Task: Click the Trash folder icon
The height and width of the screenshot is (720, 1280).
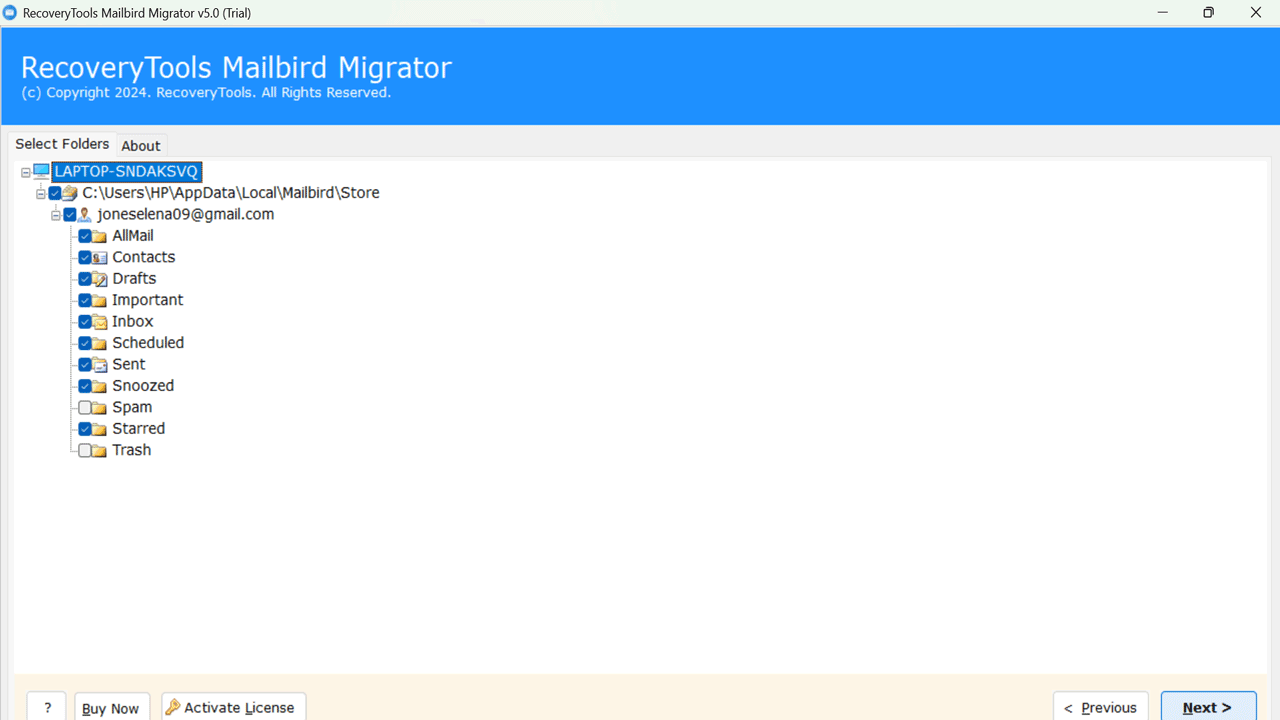Action: [100, 451]
